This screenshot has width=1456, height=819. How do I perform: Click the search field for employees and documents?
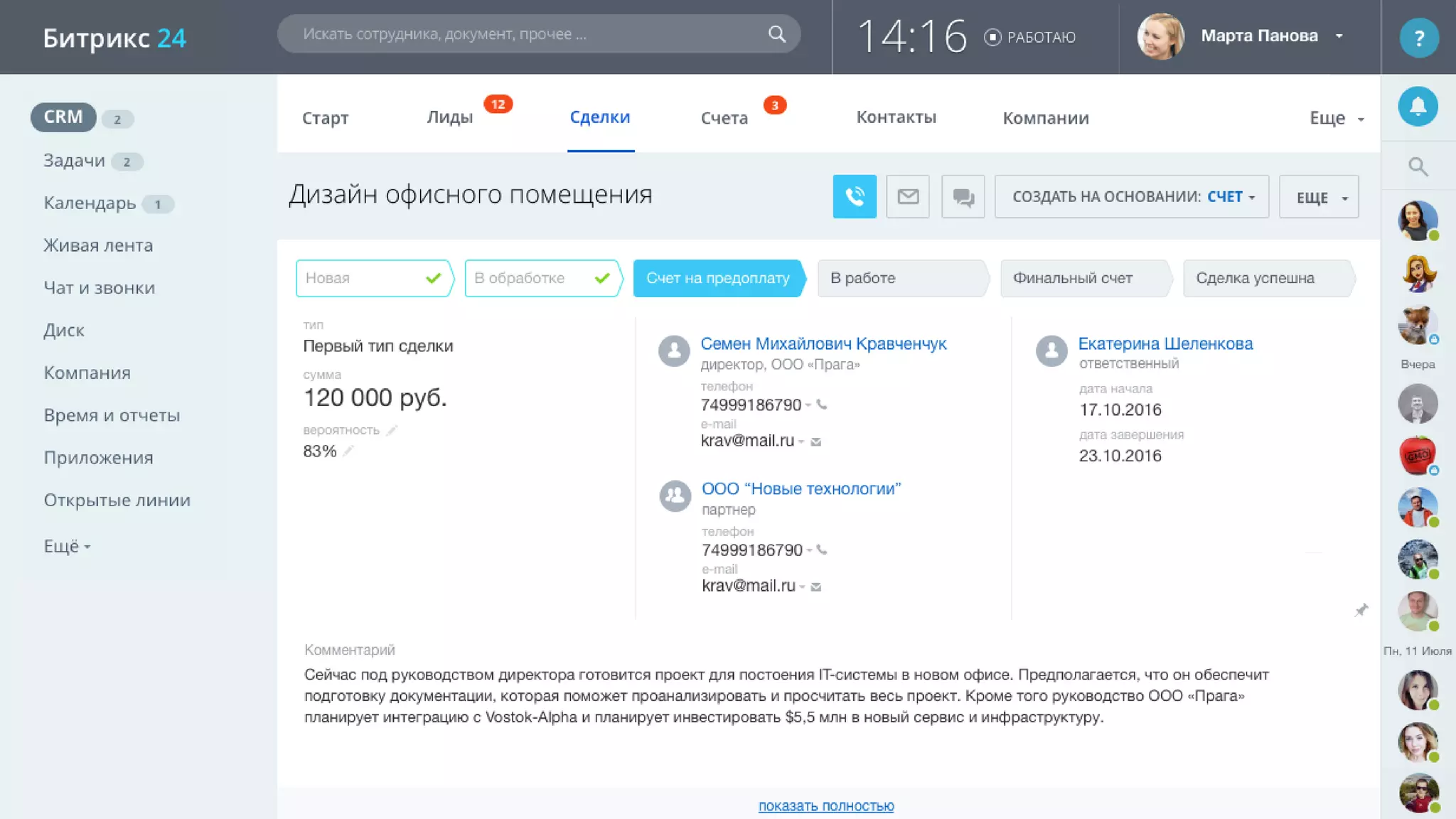[526, 34]
